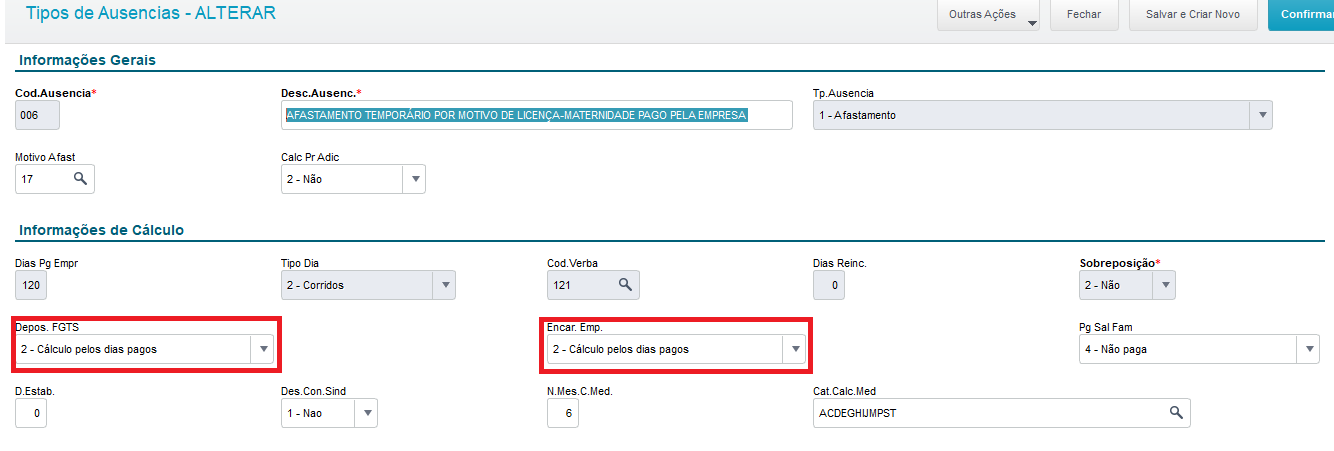This screenshot has height=451, width=1334.
Task: Expand the Calc Pr Adic dropdown
Action: point(414,179)
